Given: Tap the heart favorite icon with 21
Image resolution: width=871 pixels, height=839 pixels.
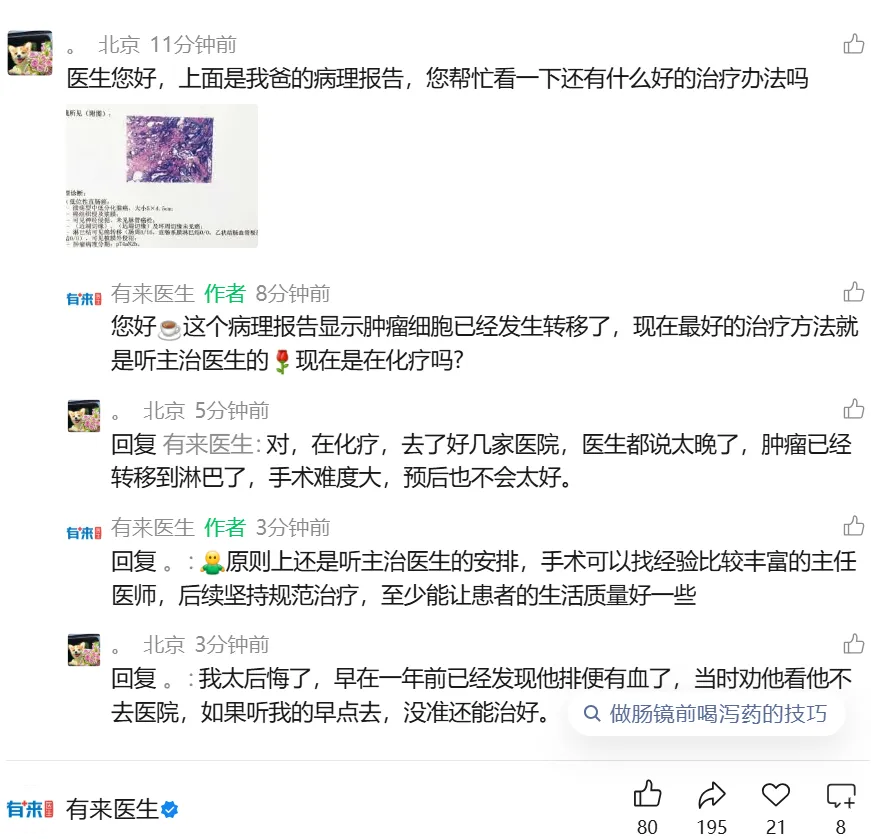Looking at the screenshot, I should pyautogui.click(x=775, y=795).
